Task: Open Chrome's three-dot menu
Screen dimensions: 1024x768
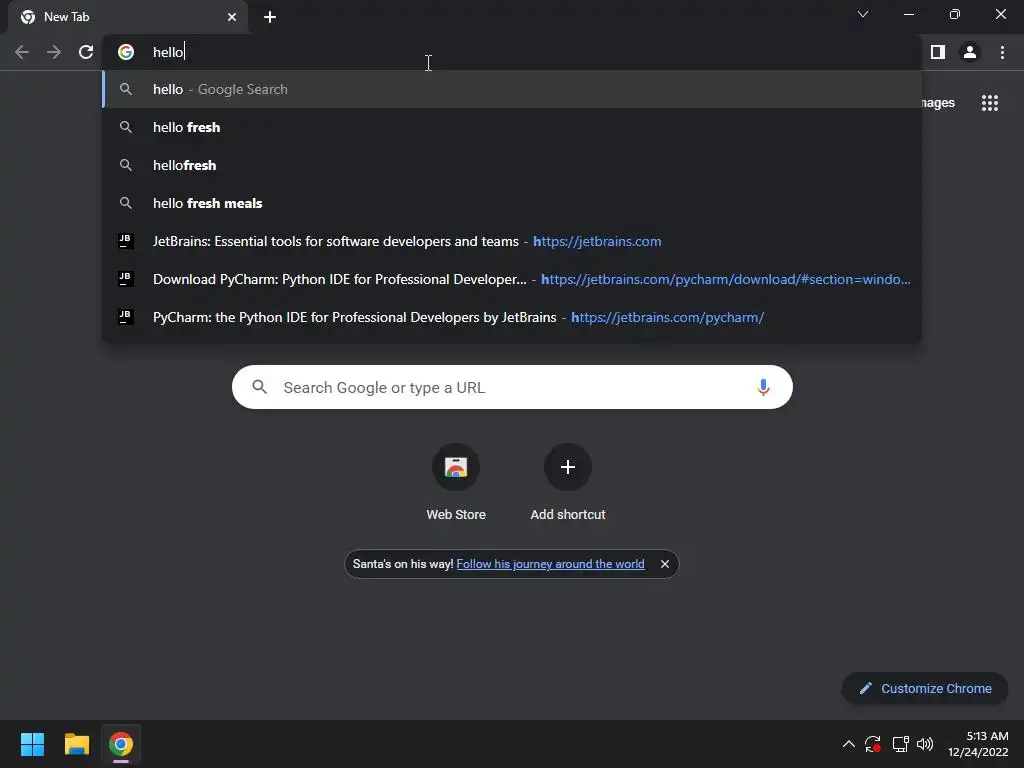Action: click(1002, 52)
